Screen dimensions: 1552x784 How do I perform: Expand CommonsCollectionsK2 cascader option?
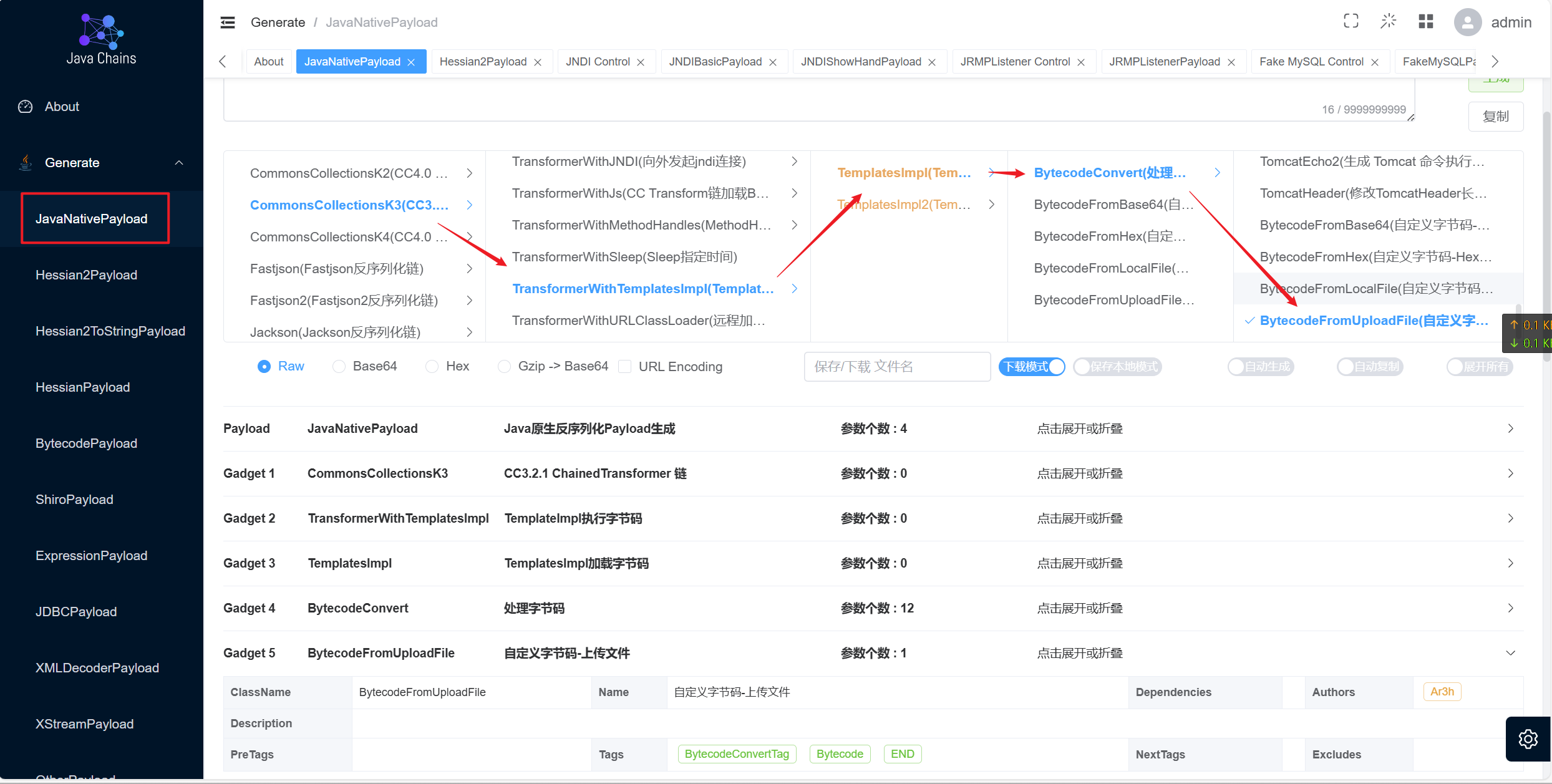[470, 173]
